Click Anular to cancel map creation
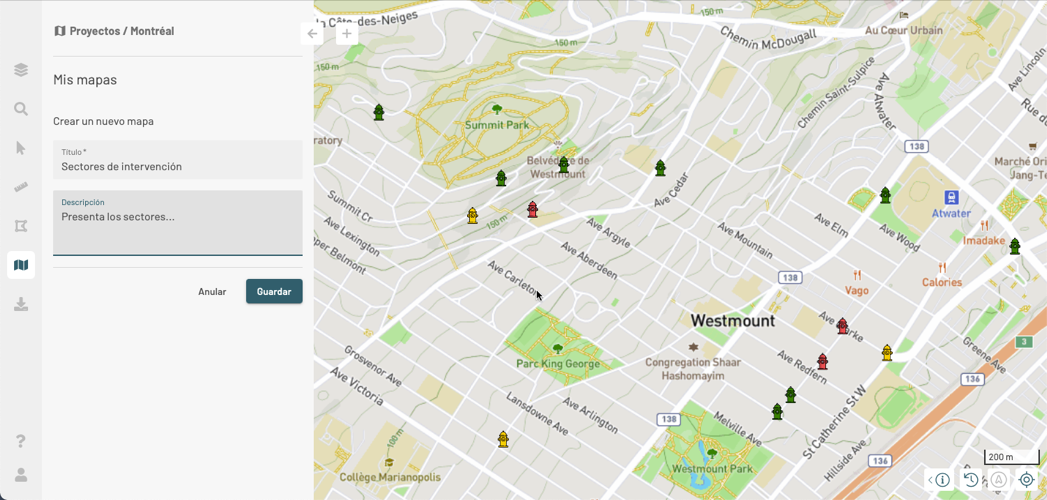1047x500 pixels. (x=212, y=291)
